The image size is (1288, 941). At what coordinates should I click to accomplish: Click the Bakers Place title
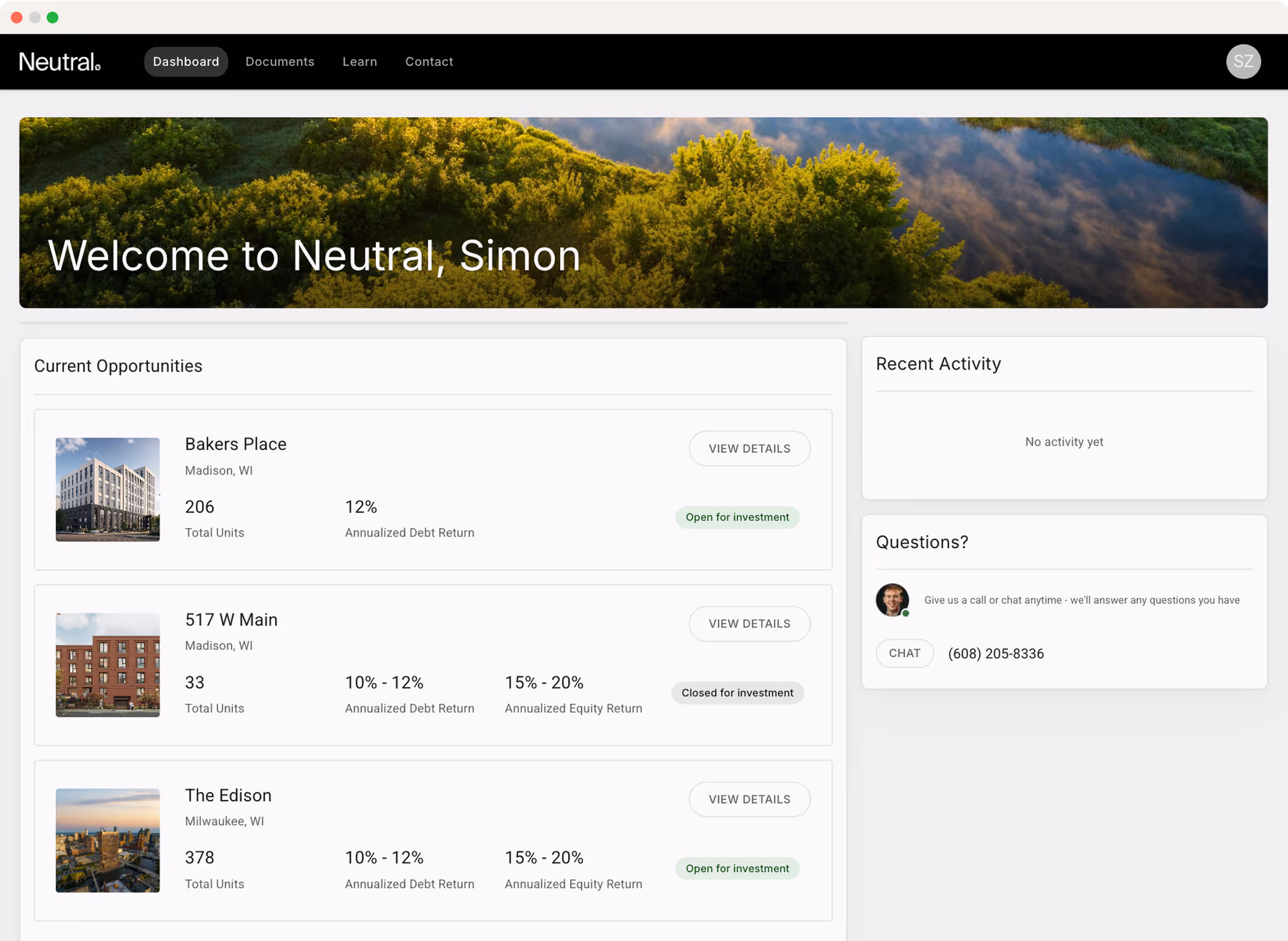[235, 444]
